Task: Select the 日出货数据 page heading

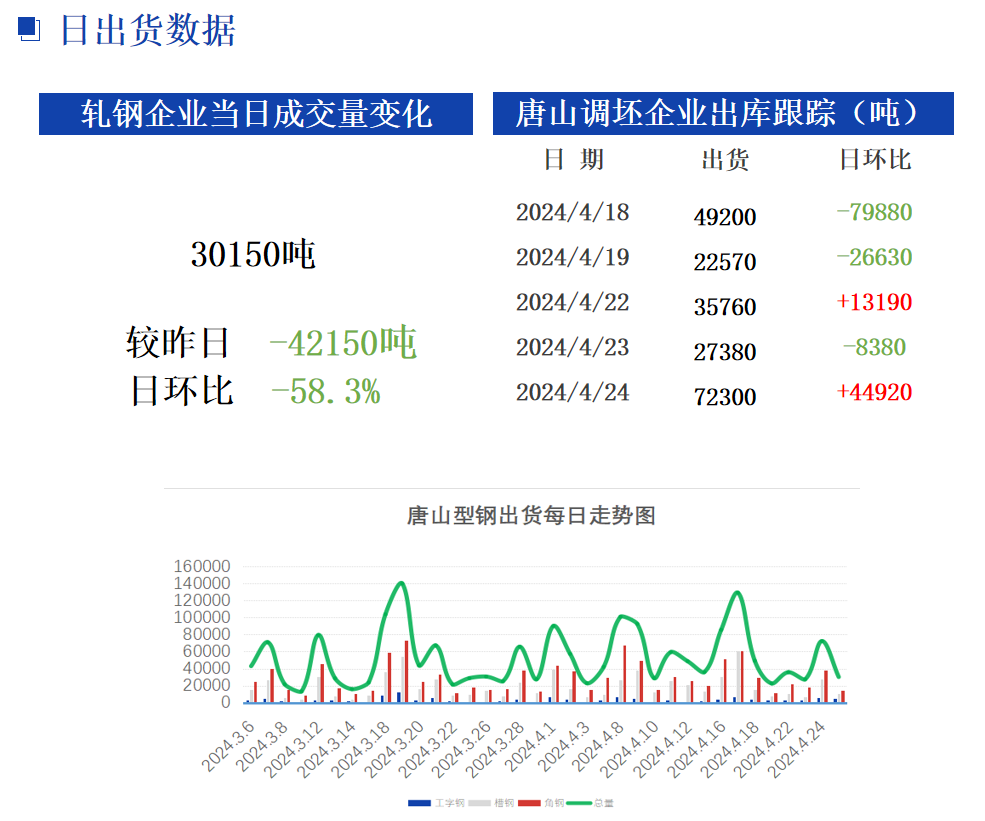Action: [147, 30]
